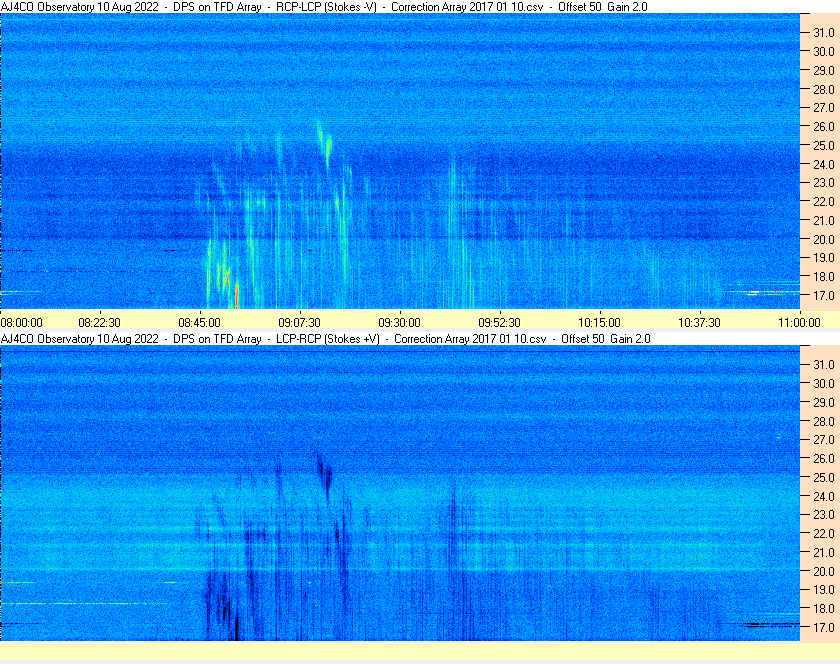Screen dimensions: 840x664
Task: Click the dark burst near 26 MHz in Stokes +V plot
Action: [324, 473]
